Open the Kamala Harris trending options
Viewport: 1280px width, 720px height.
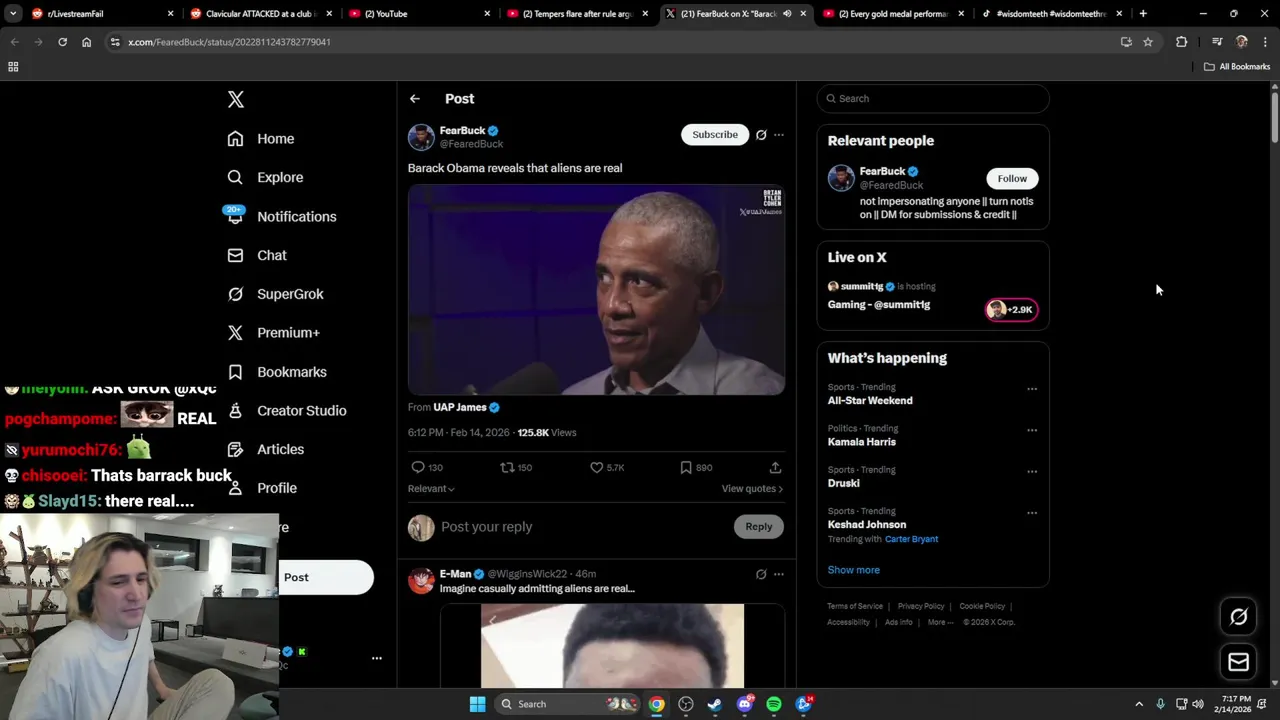pyautogui.click(x=1032, y=431)
